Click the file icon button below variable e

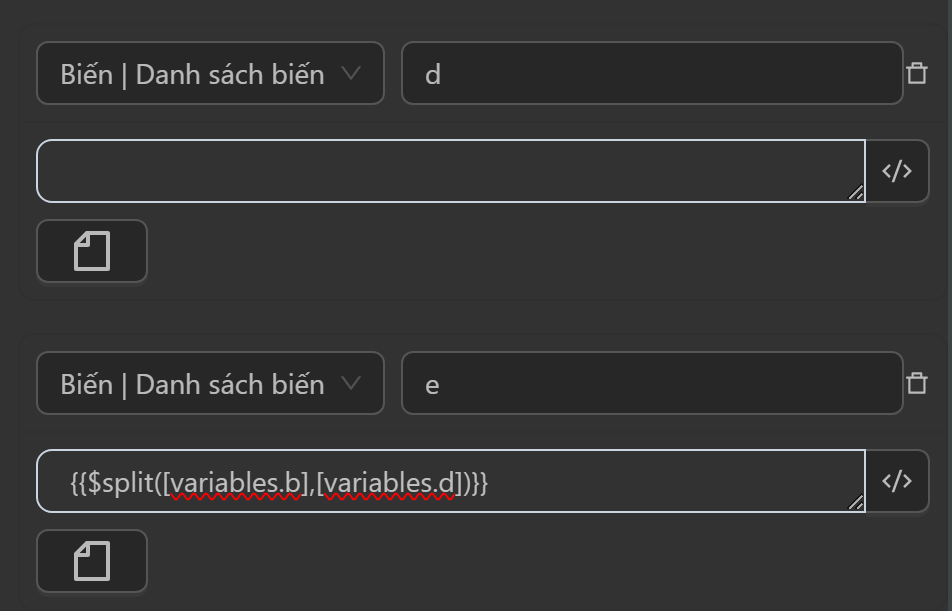[92, 561]
